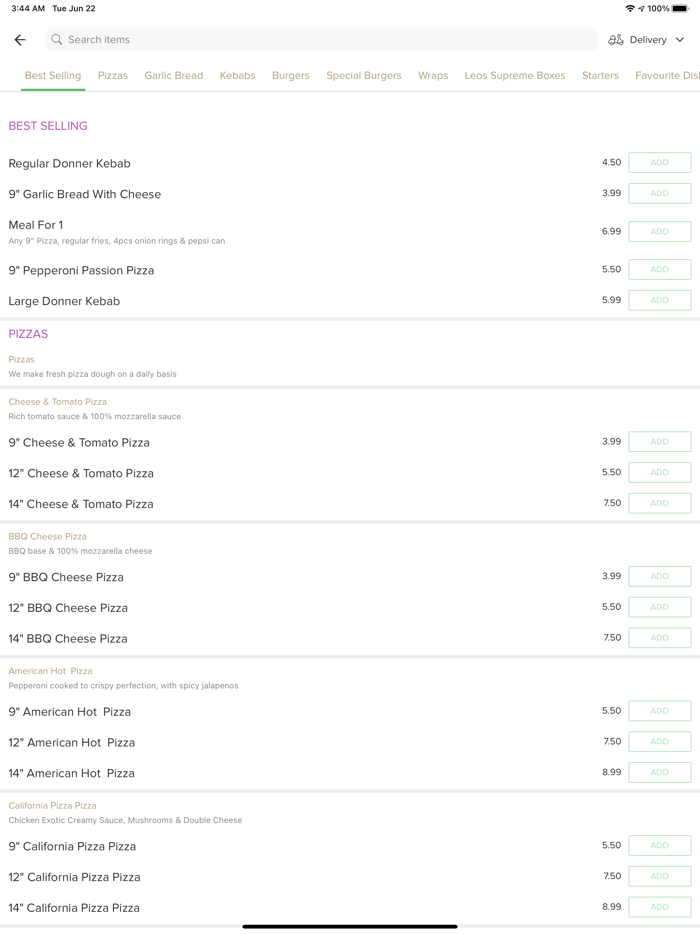Image resolution: width=700 pixels, height=934 pixels.
Task: Open the Garlic Bread tab
Action: tap(174, 76)
